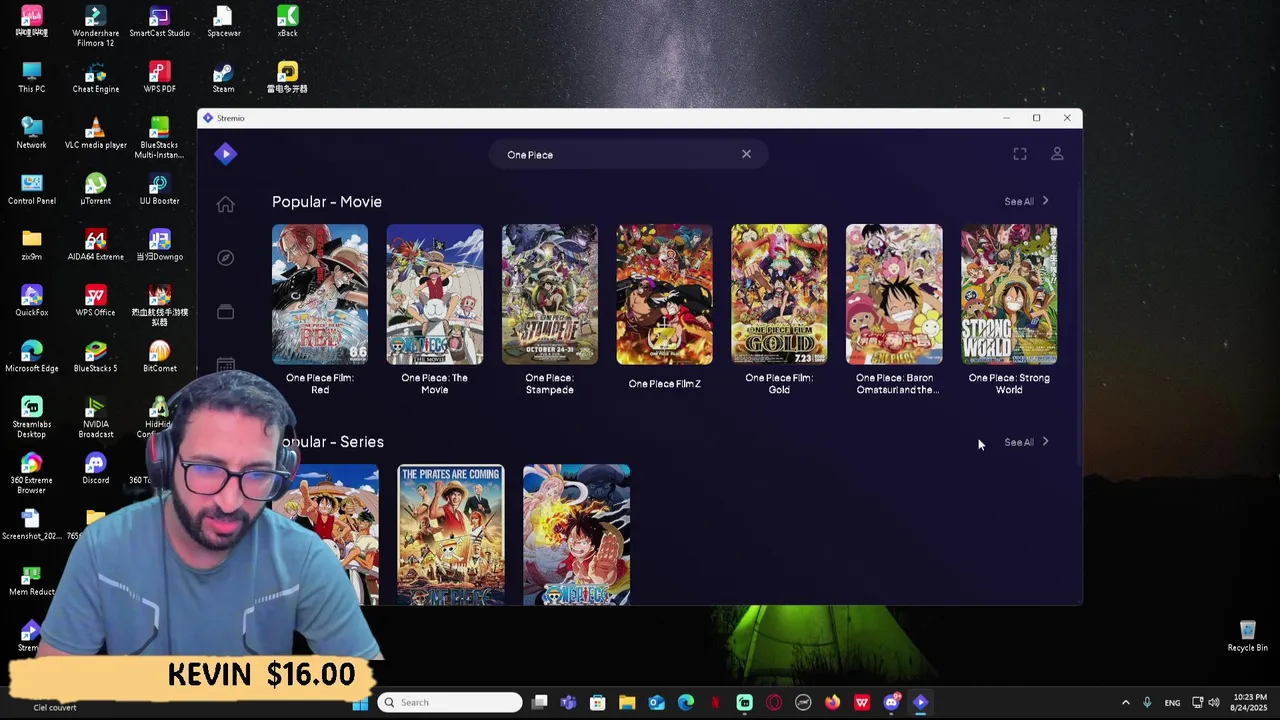Open The Pirates Are Coming series poster
Screen dimensions: 1280x720
click(451, 534)
